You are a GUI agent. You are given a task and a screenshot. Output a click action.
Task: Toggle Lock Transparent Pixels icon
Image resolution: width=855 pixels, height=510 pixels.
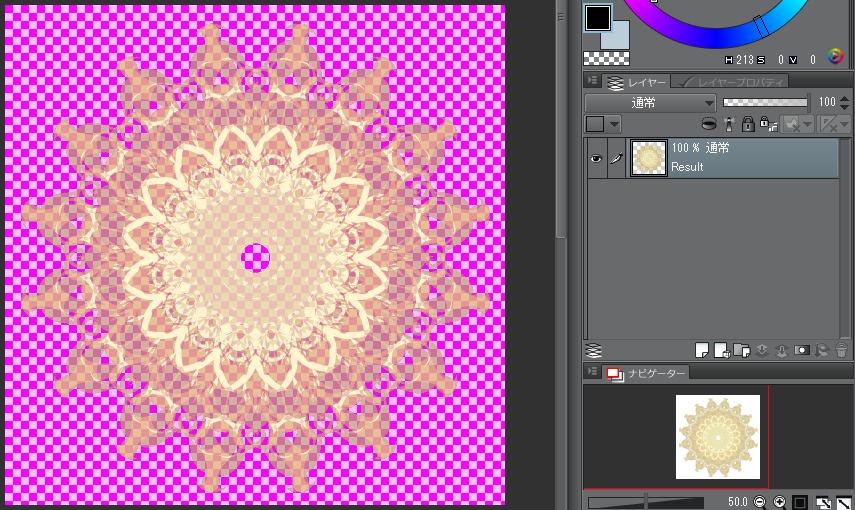766,124
